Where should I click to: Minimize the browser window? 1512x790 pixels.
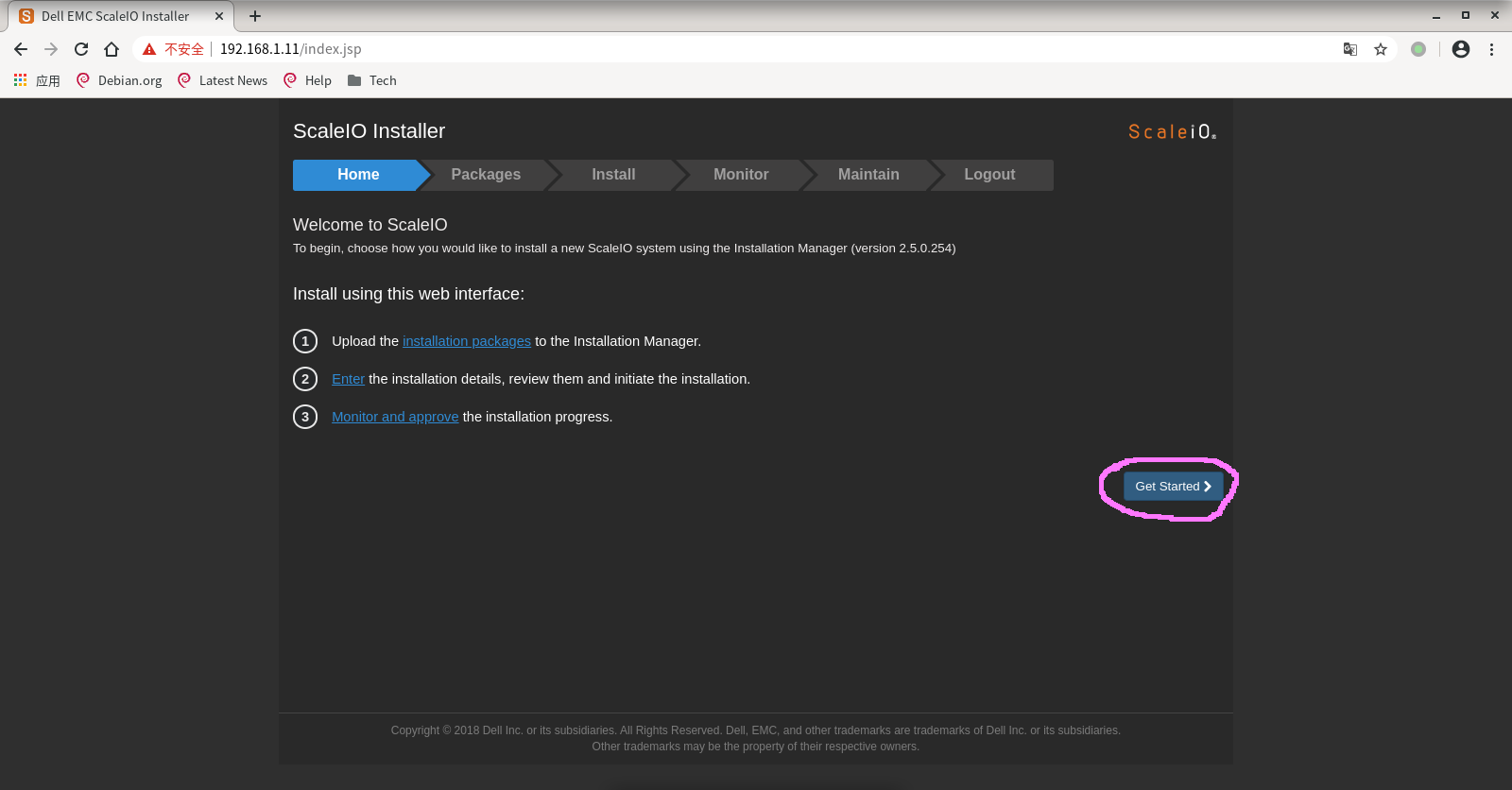[1436, 16]
